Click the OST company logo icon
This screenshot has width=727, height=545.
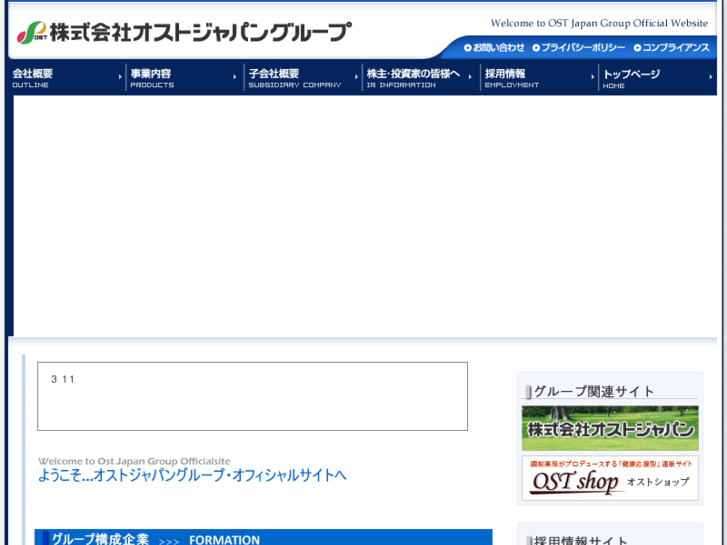point(32,32)
